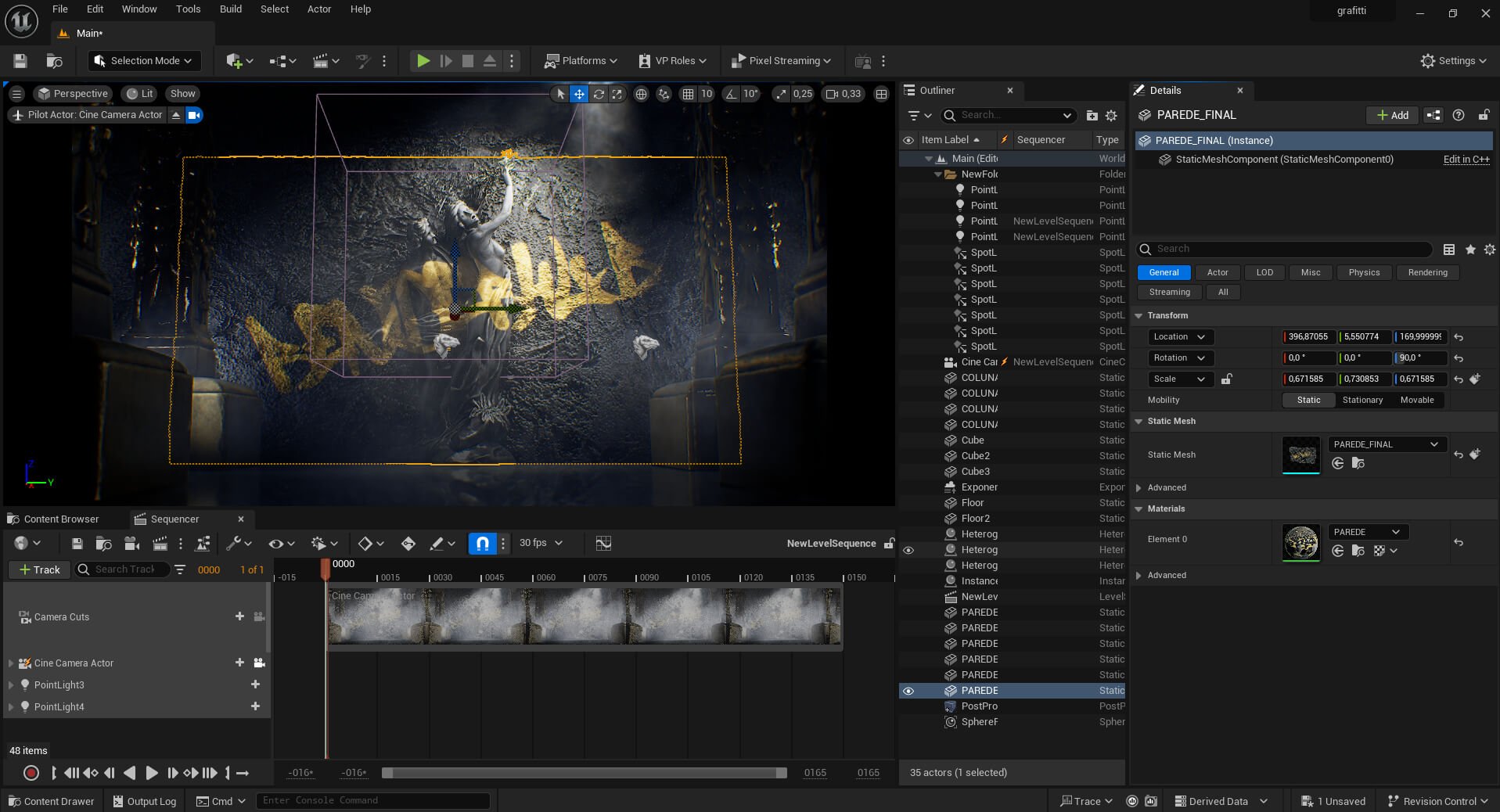Click the Sequencer snapping magnet icon

(483, 543)
